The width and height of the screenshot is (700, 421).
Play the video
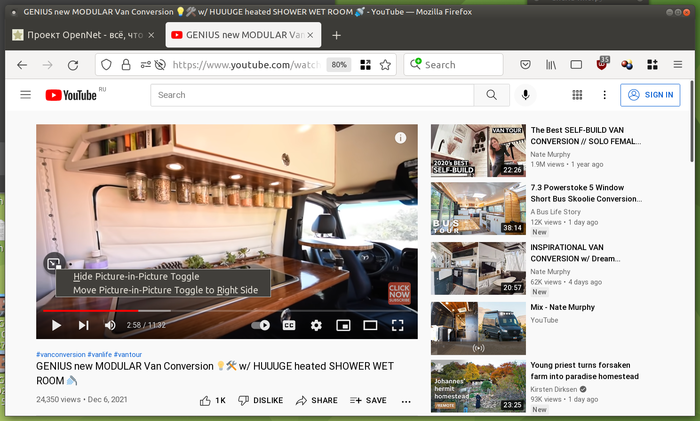(x=56, y=325)
